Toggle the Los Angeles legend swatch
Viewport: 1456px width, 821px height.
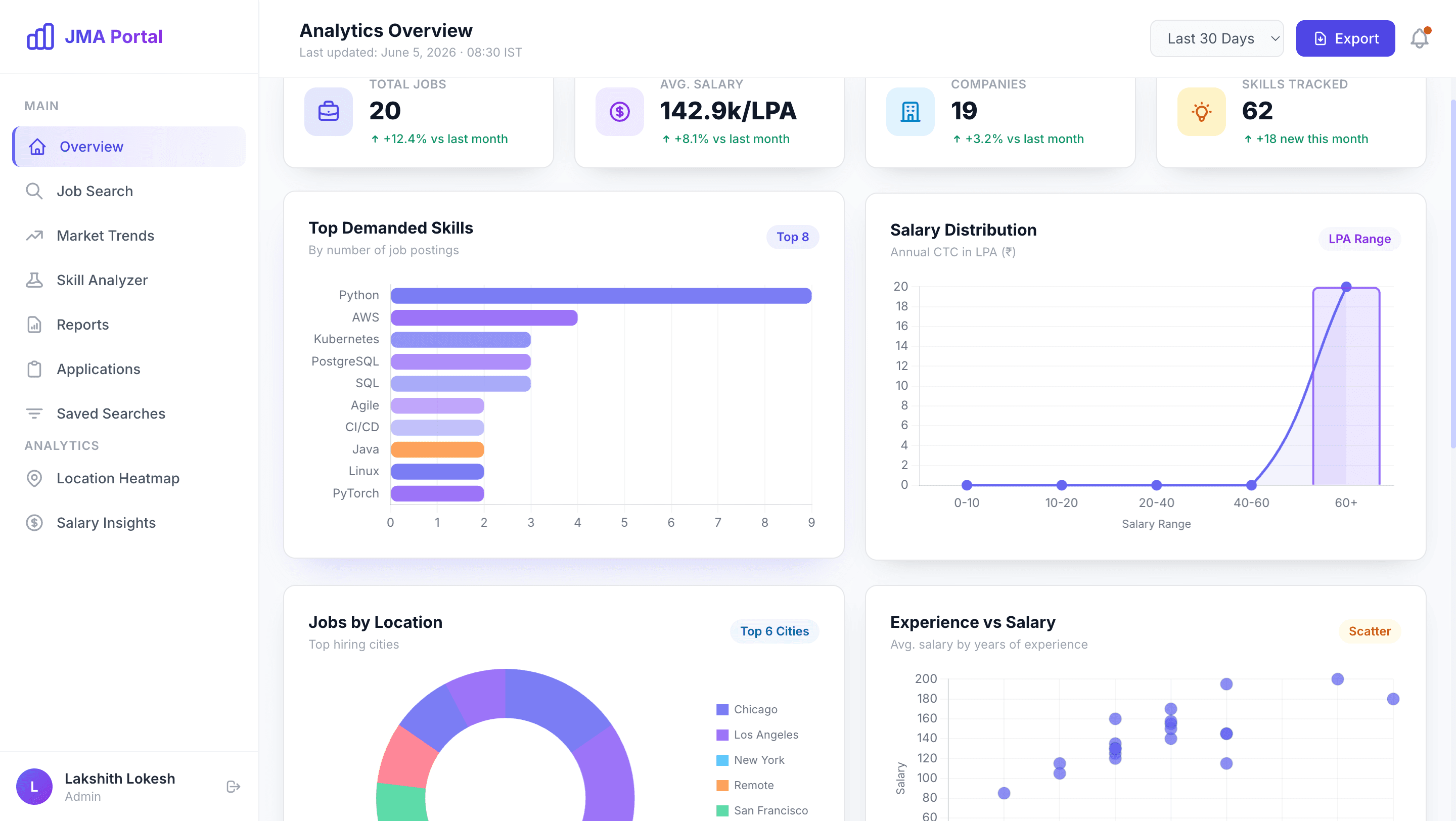tap(722, 735)
